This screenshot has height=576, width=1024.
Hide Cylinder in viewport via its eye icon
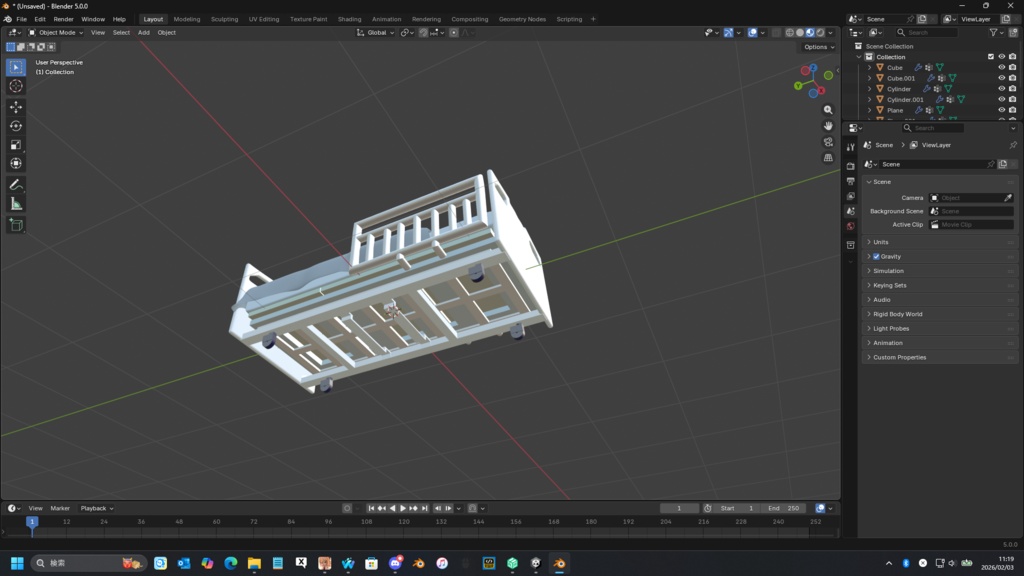pyautogui.click(x=1001, y=89)
